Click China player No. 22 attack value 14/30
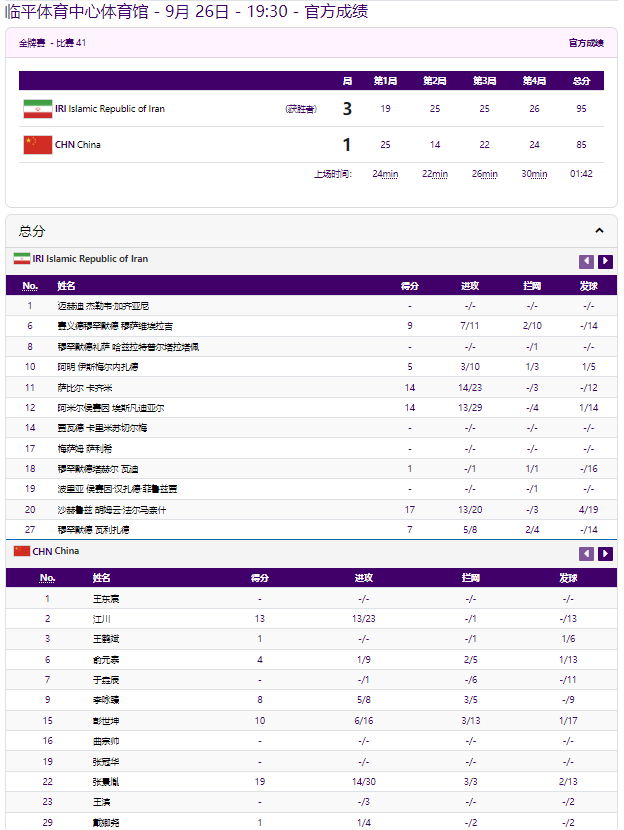The width and height of the screenshot is (624, 830). [364, 781]
